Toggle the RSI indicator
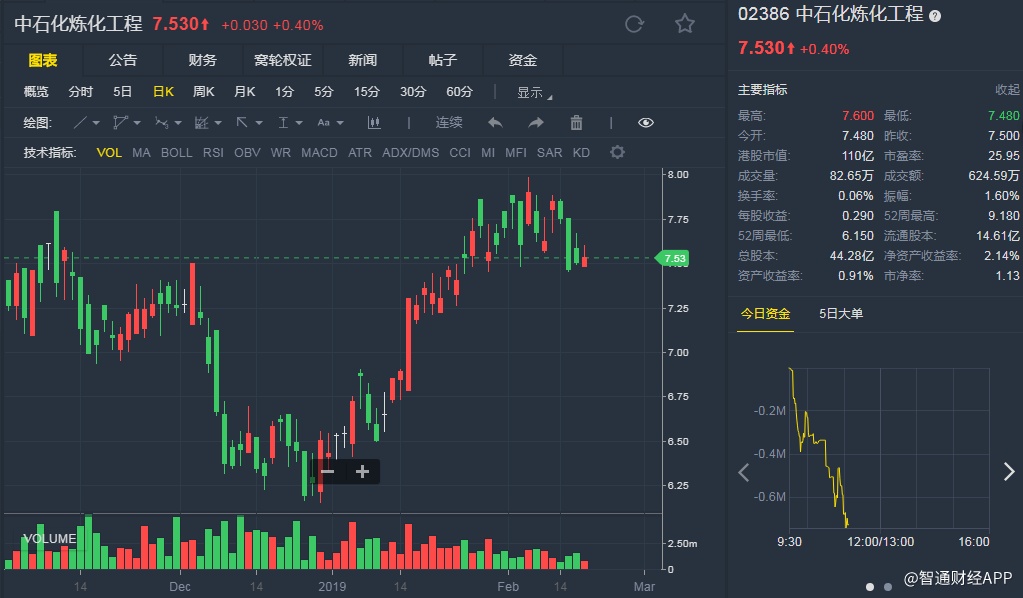This screenshot has width=1023, height=598. (213, 153)
